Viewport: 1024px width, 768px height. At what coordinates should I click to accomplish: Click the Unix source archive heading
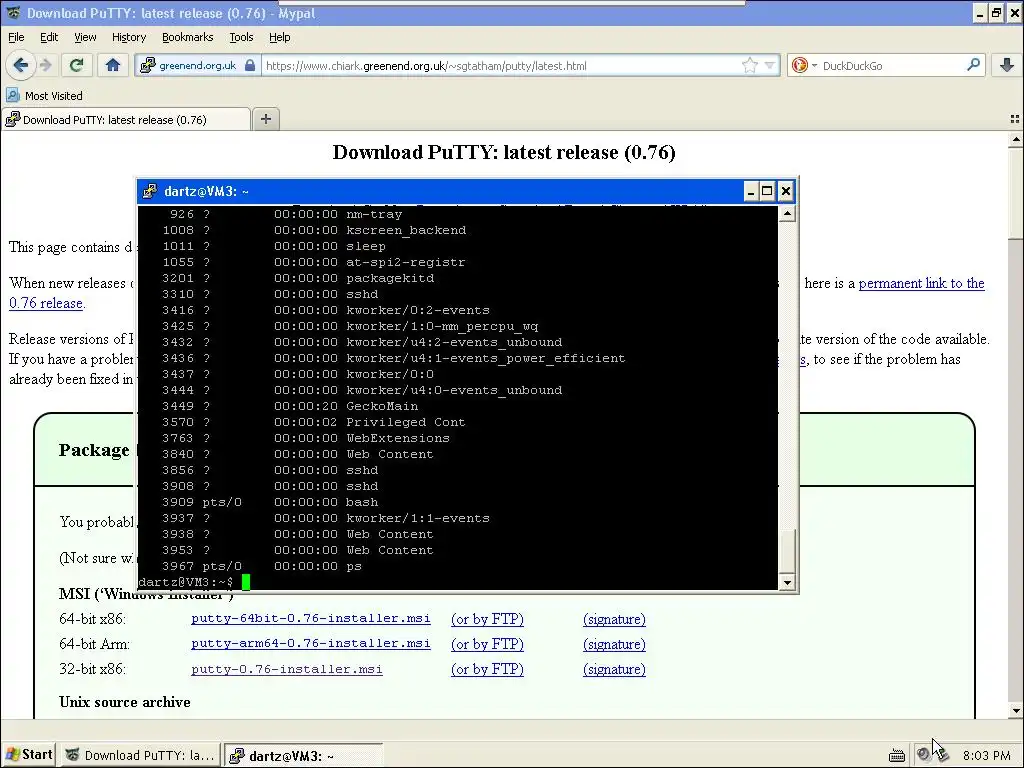pyautogui.click(x=125, y=702)
